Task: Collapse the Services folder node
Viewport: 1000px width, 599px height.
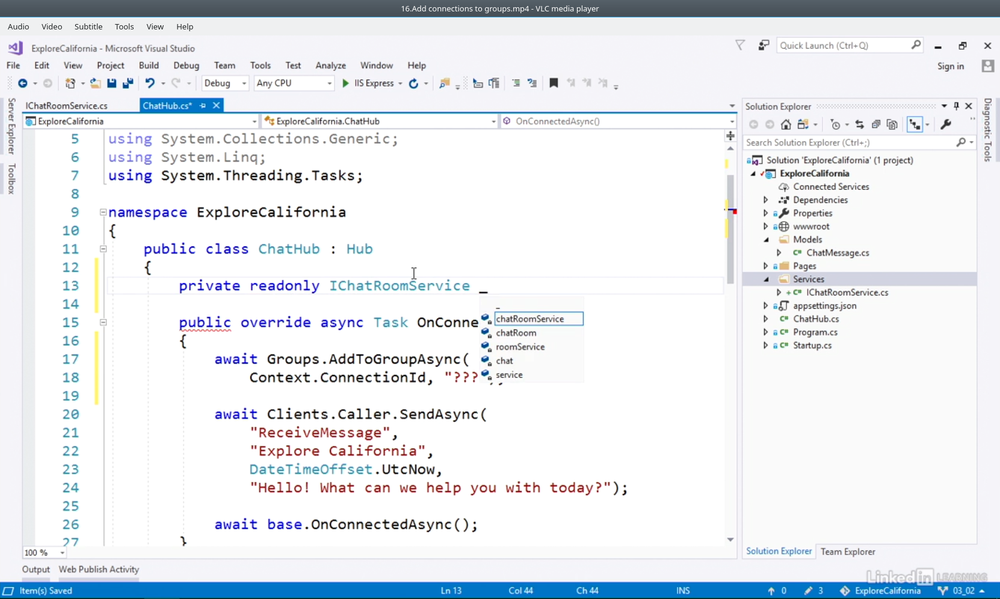Action: point(766,279)
